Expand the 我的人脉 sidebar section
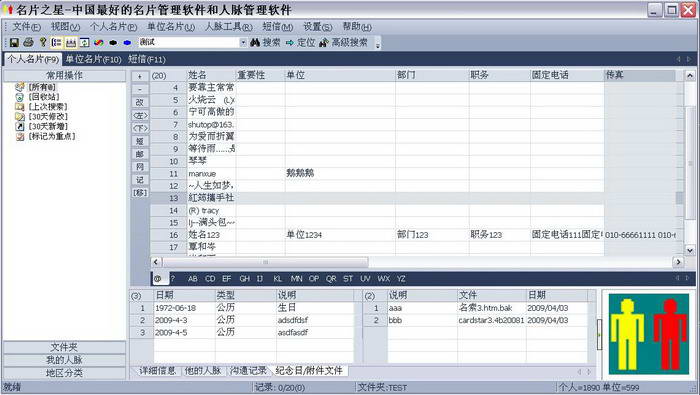700x395 pixels. [x=64, y=360]
